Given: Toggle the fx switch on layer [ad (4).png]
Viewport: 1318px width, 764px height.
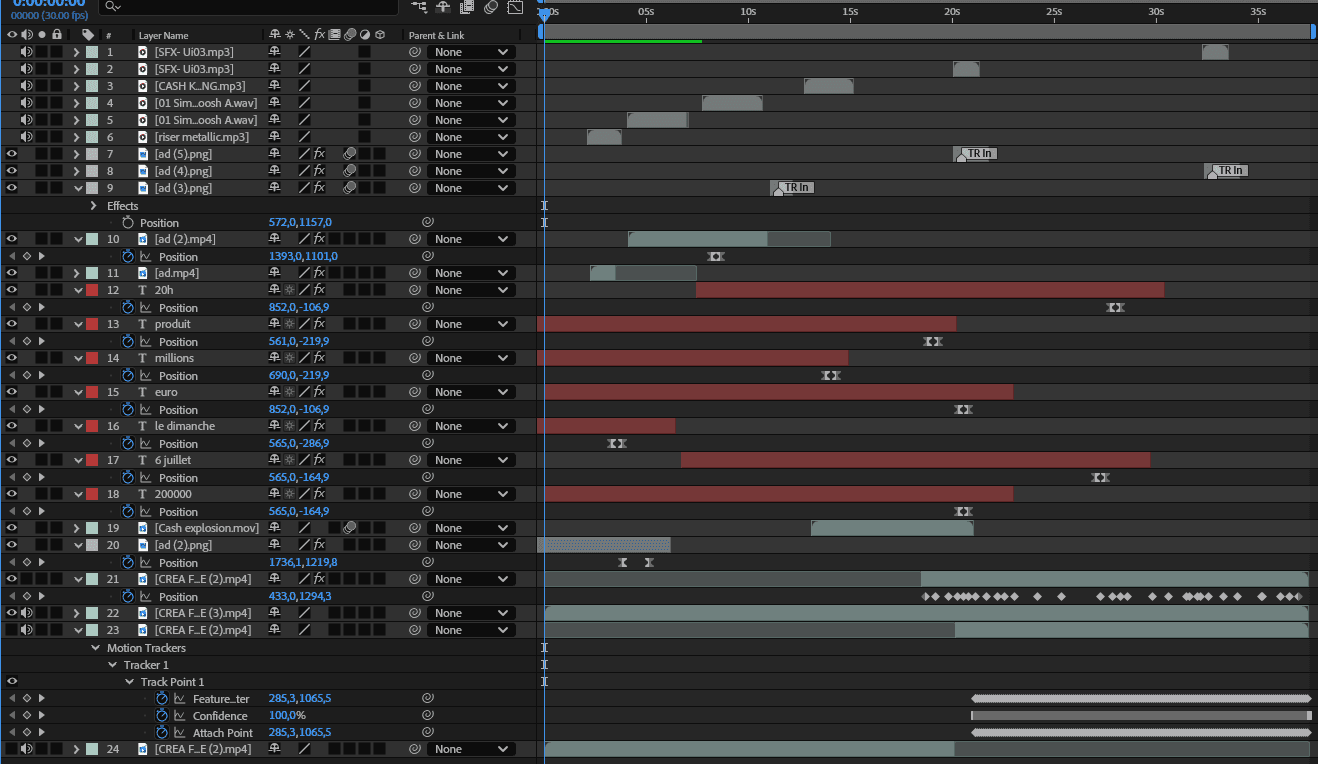Looking at the screenshot, I should point(319,171).
